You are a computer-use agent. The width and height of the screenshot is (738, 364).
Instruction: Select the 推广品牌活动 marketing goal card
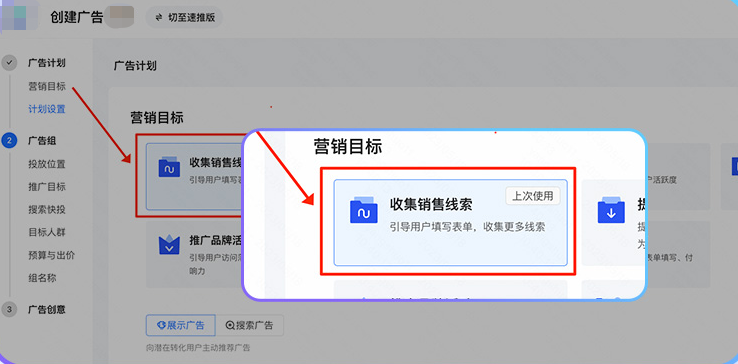pos(194,254)
